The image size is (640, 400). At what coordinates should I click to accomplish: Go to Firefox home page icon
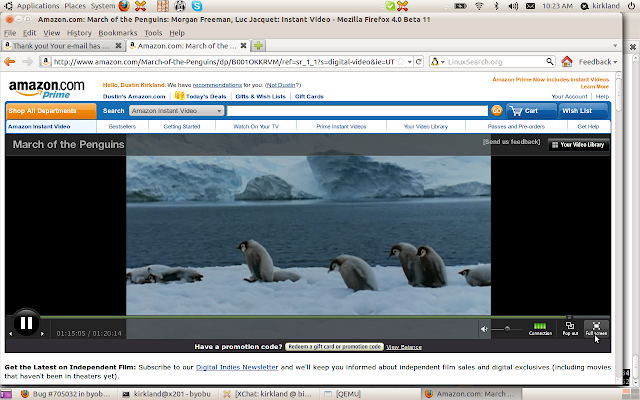point(567,62)
